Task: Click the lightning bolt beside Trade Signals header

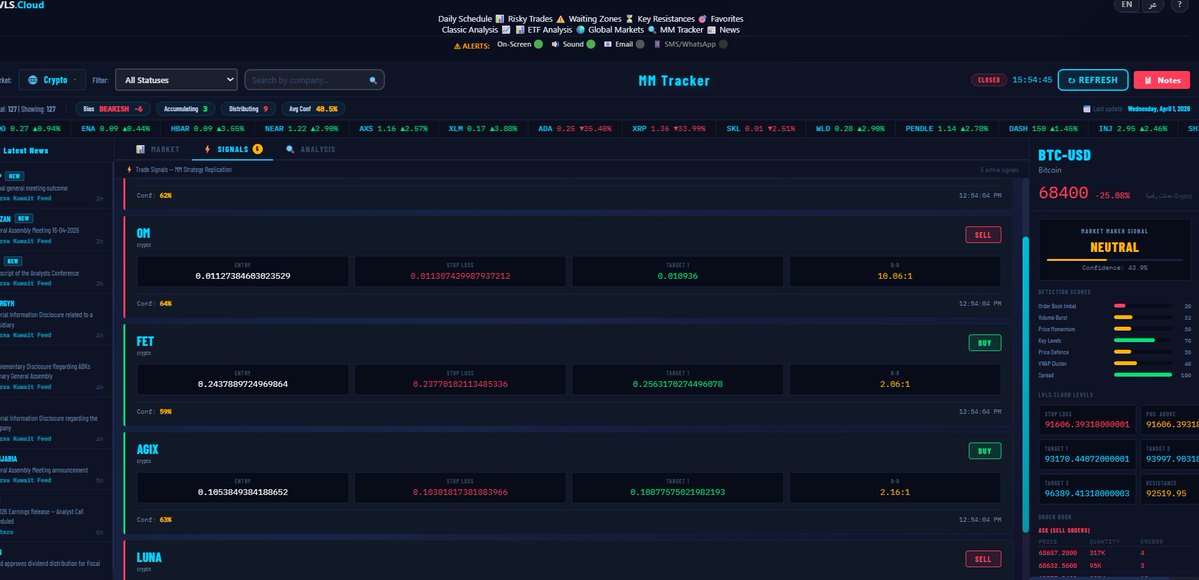Action: (x=129, y=170)
